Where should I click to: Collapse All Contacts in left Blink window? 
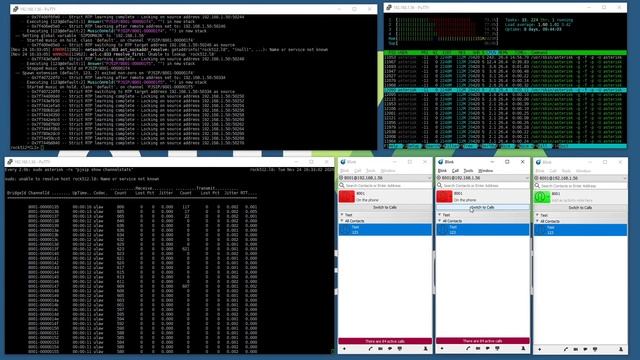click(342, 221)
